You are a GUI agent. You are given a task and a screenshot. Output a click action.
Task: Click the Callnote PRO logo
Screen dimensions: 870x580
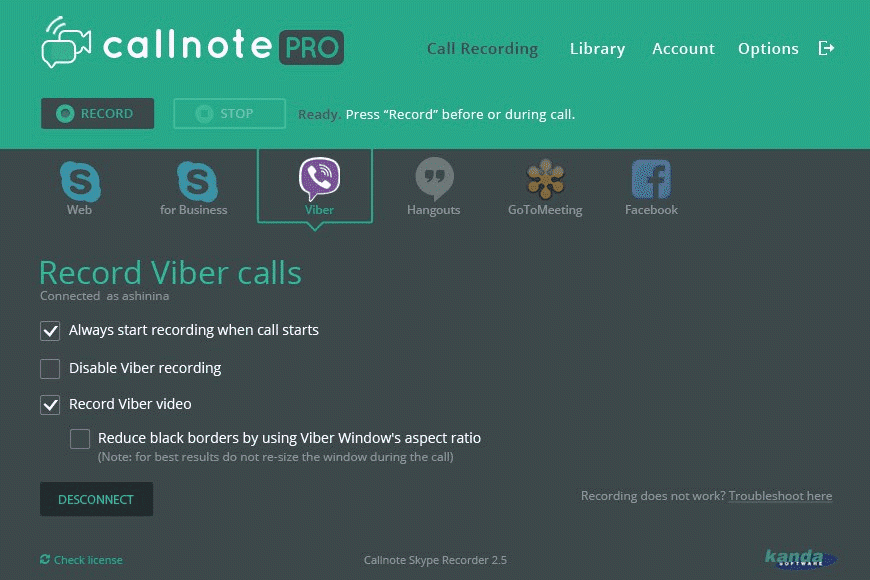click(193, 43)
